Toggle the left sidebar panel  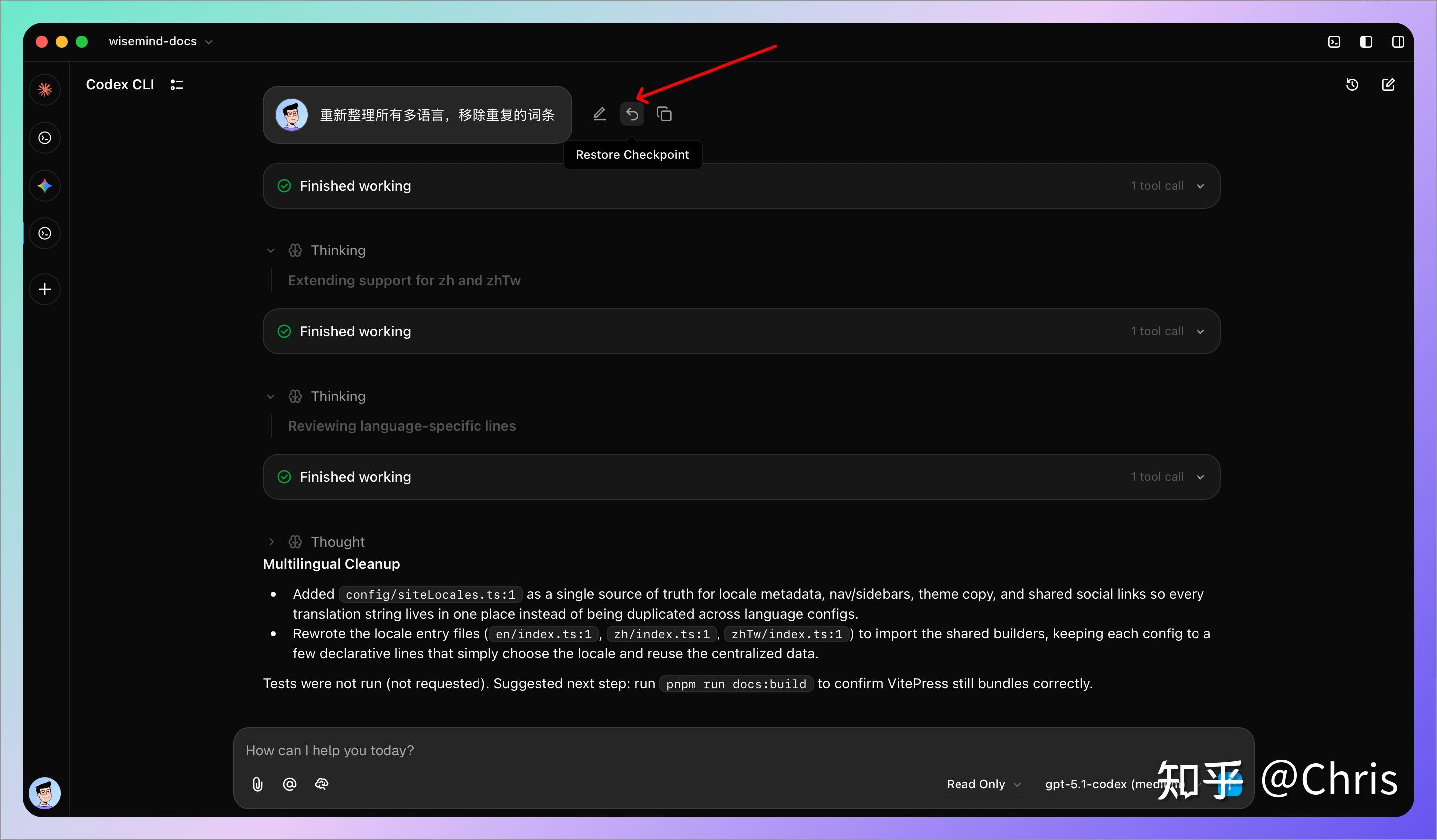(x=1366, y=42)
